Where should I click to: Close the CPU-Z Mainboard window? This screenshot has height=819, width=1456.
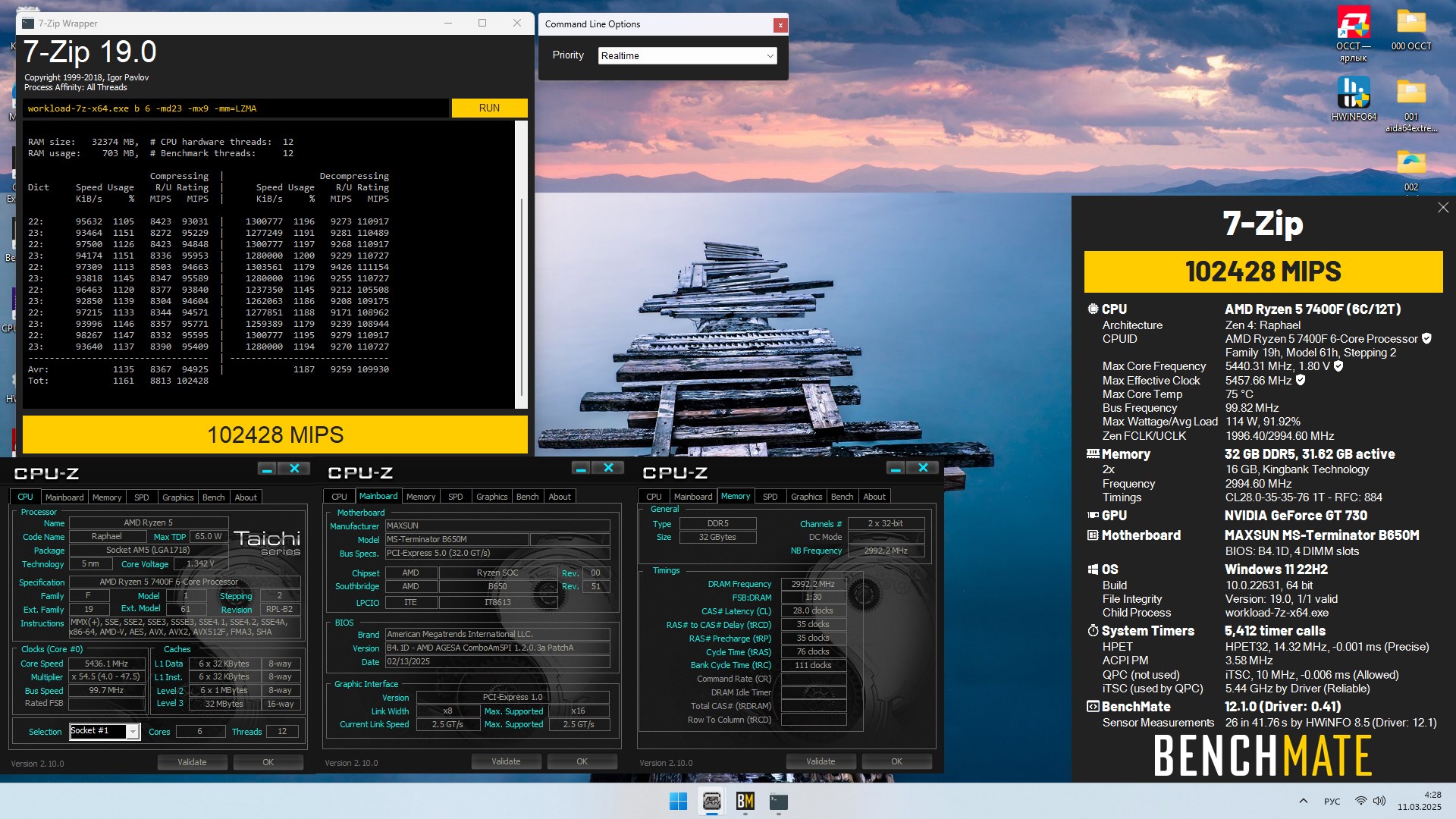[x=608, y=468]
